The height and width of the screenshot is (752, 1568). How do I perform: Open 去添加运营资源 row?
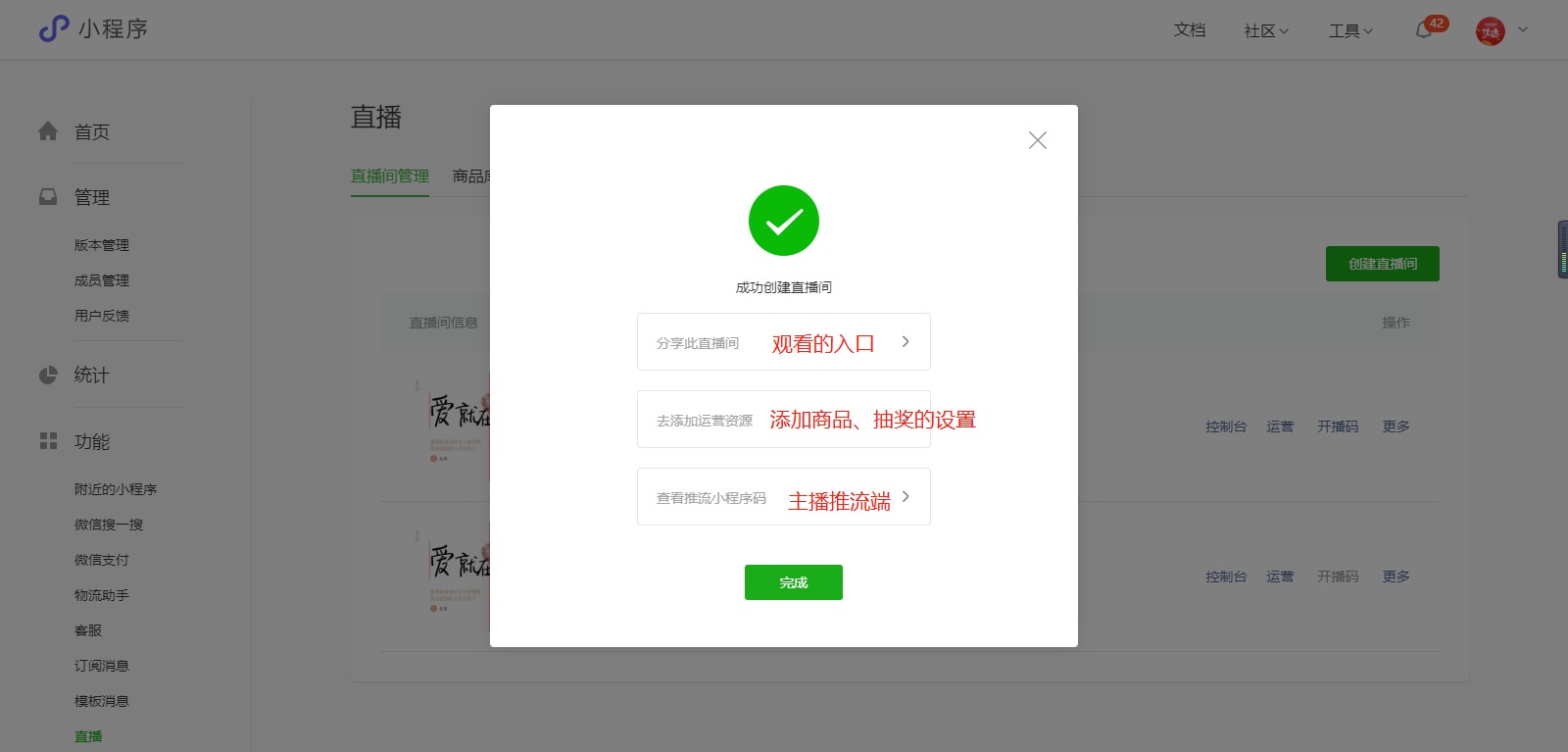(784, 420)
